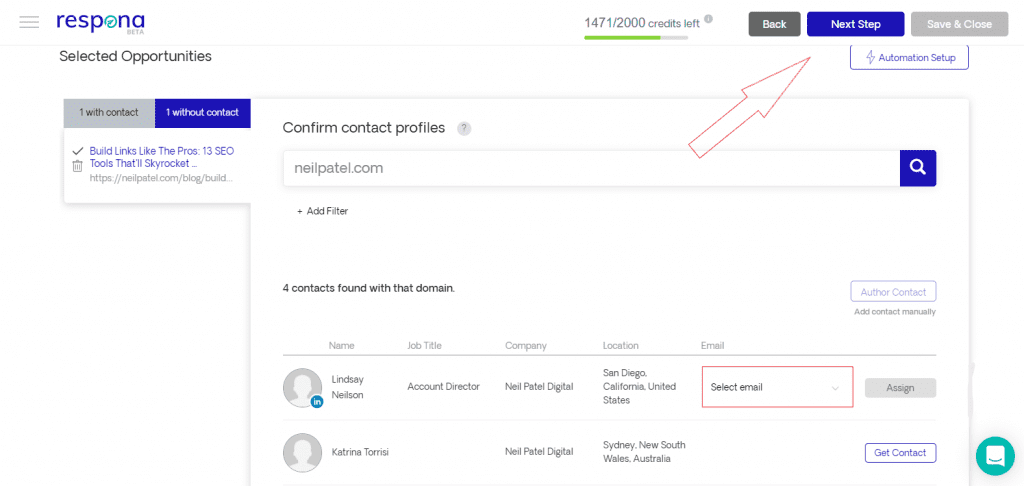The height and width of the screenshot is (486, 1024).
Task: Click Assign for Lindsay Neilson
Action: click(x=901, y=388)
